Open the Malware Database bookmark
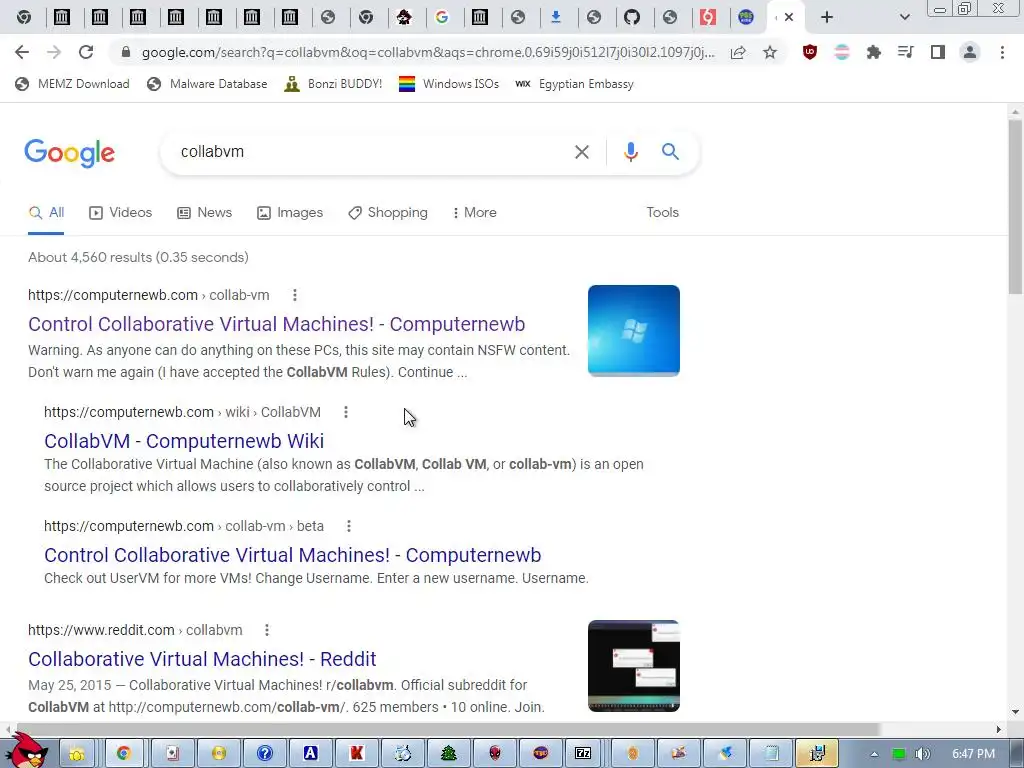1024x768 pixels. tap(208, 84)
